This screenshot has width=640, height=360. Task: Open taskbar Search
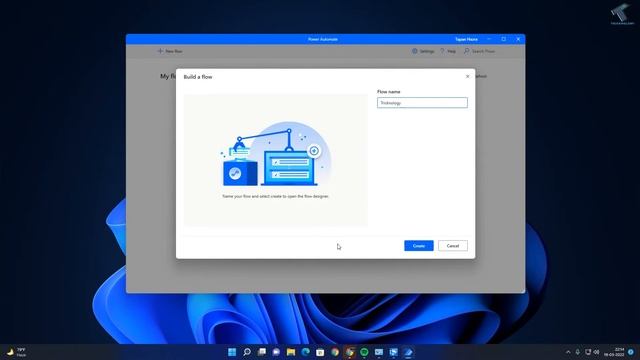coord(247,352)
